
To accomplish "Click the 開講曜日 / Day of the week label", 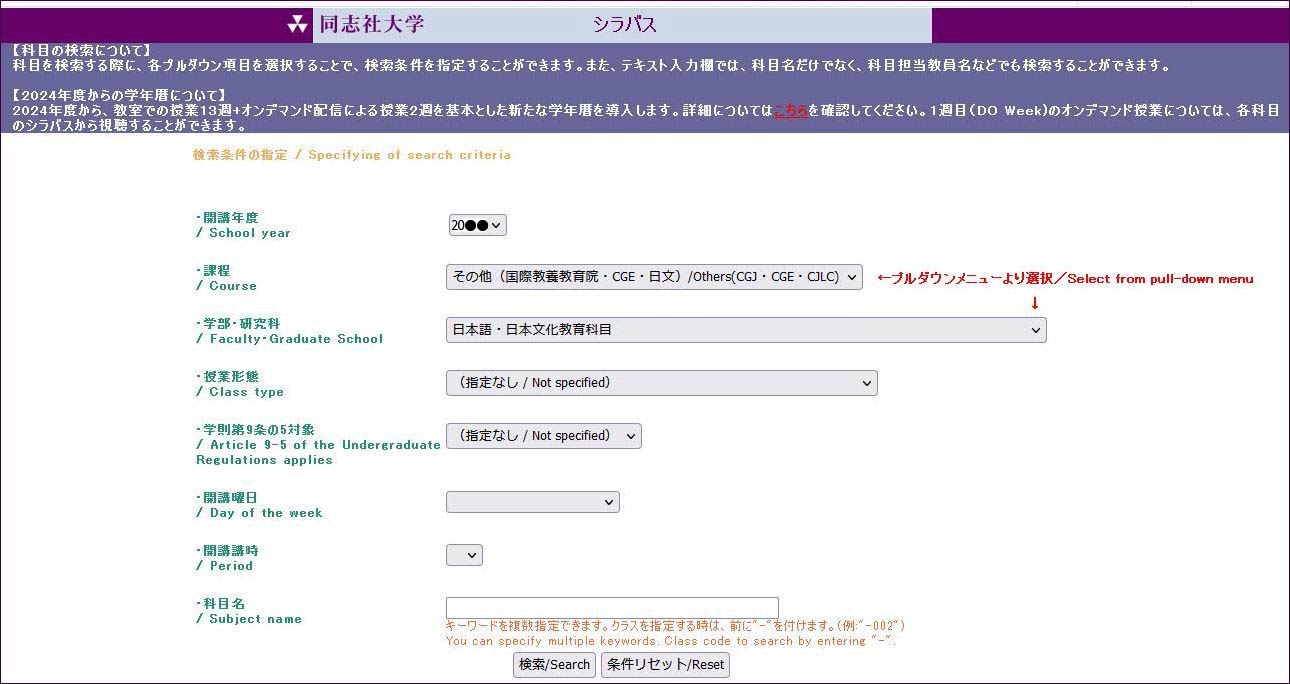I will coord(259,505).
